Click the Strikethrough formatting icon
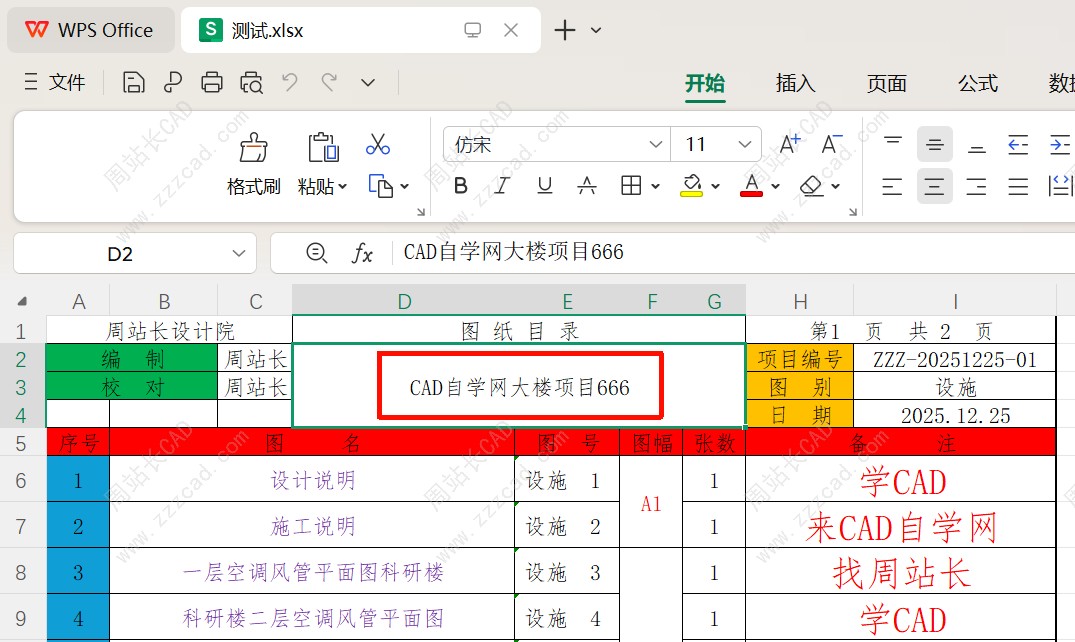Screen dimensions: 1075x642 (587, 186)
